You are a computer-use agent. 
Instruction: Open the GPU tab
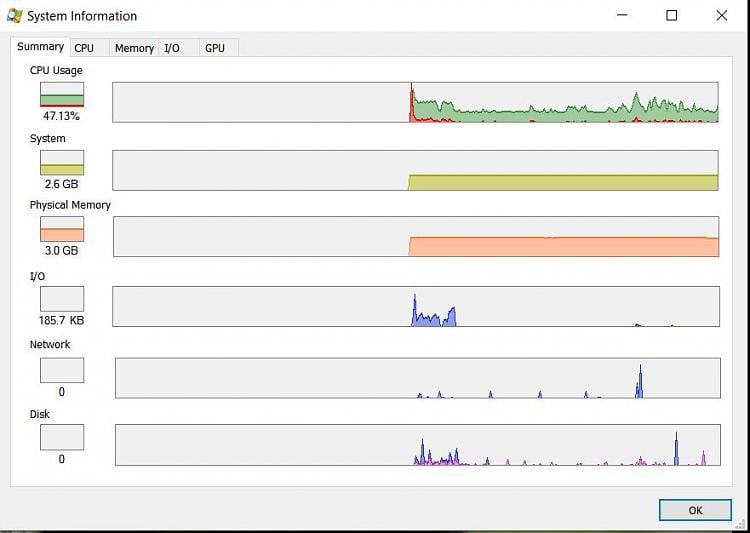click(x=215, y=48)
